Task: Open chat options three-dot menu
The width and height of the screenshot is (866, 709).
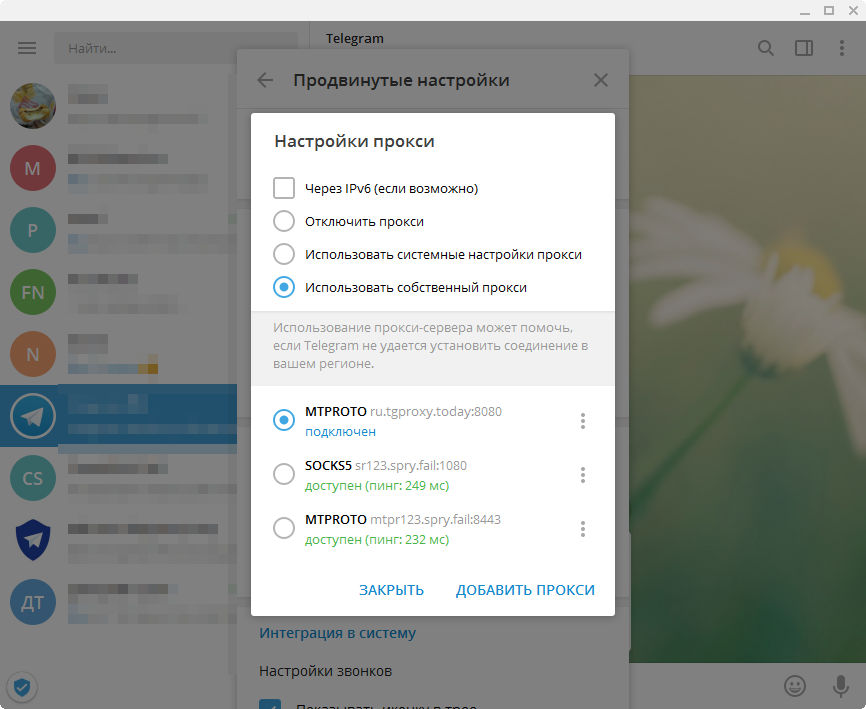Action: click(x=842, y=48)
